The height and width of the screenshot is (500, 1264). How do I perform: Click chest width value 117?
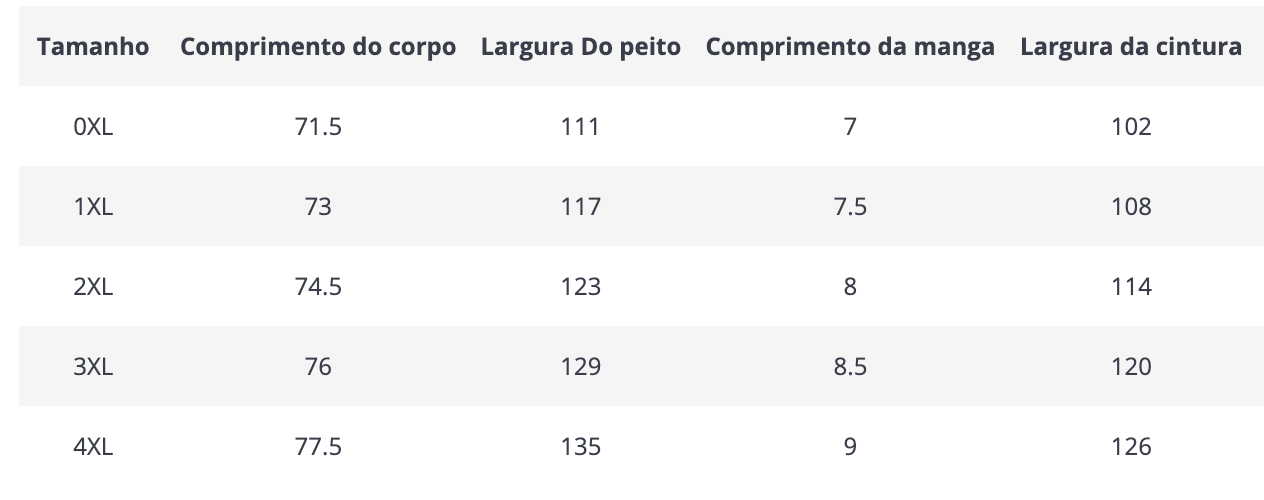click(x=581, y=207)
